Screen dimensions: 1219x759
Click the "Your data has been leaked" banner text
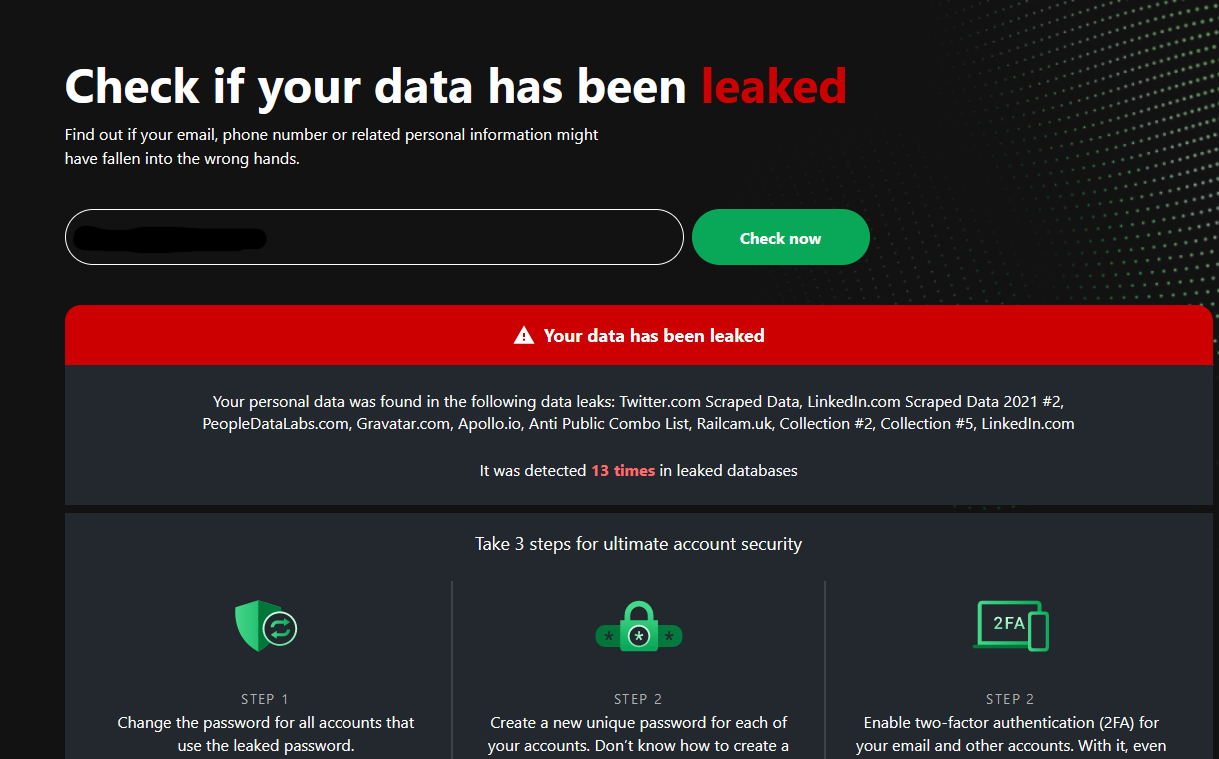point(654,336)
